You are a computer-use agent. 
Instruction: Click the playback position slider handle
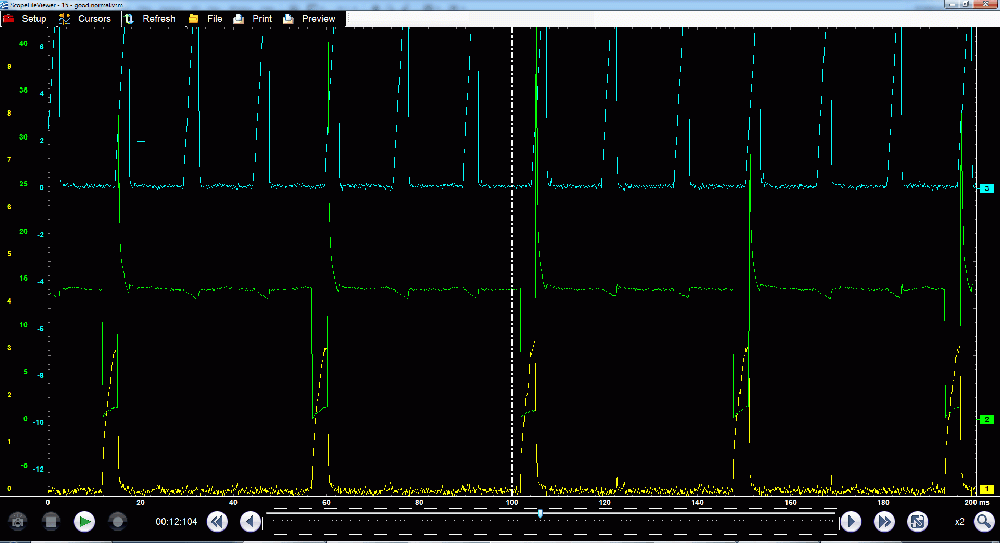[540, 514]
